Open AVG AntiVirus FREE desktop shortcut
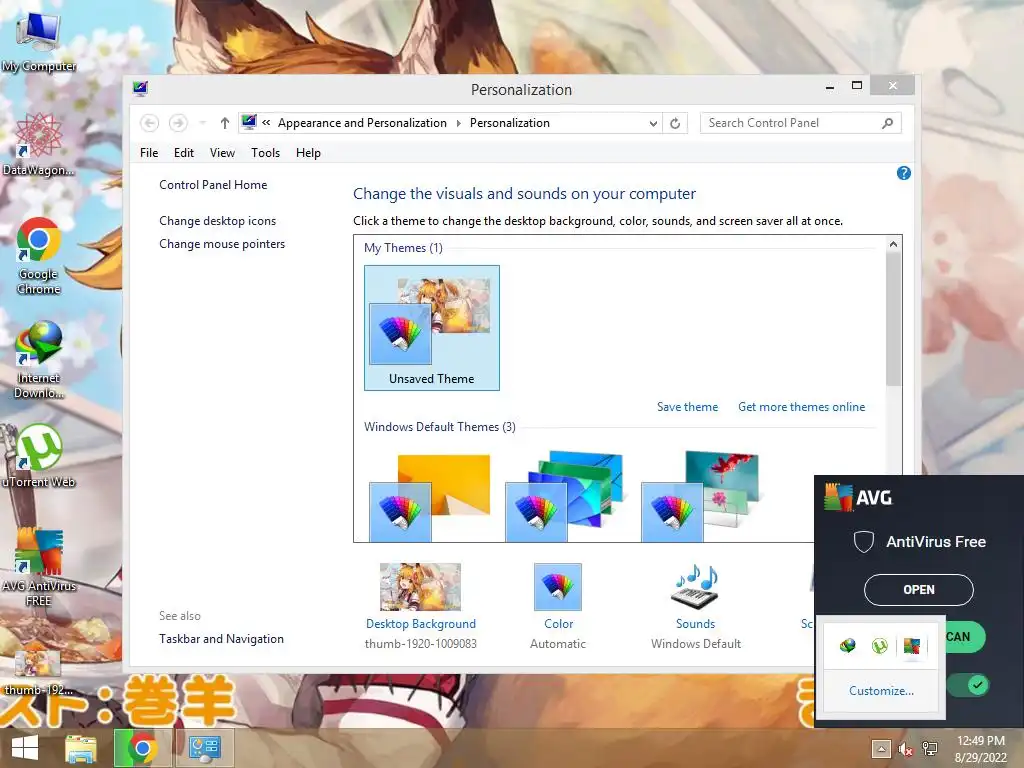This screenshot has height=768, width=1024. click(39, 567)
